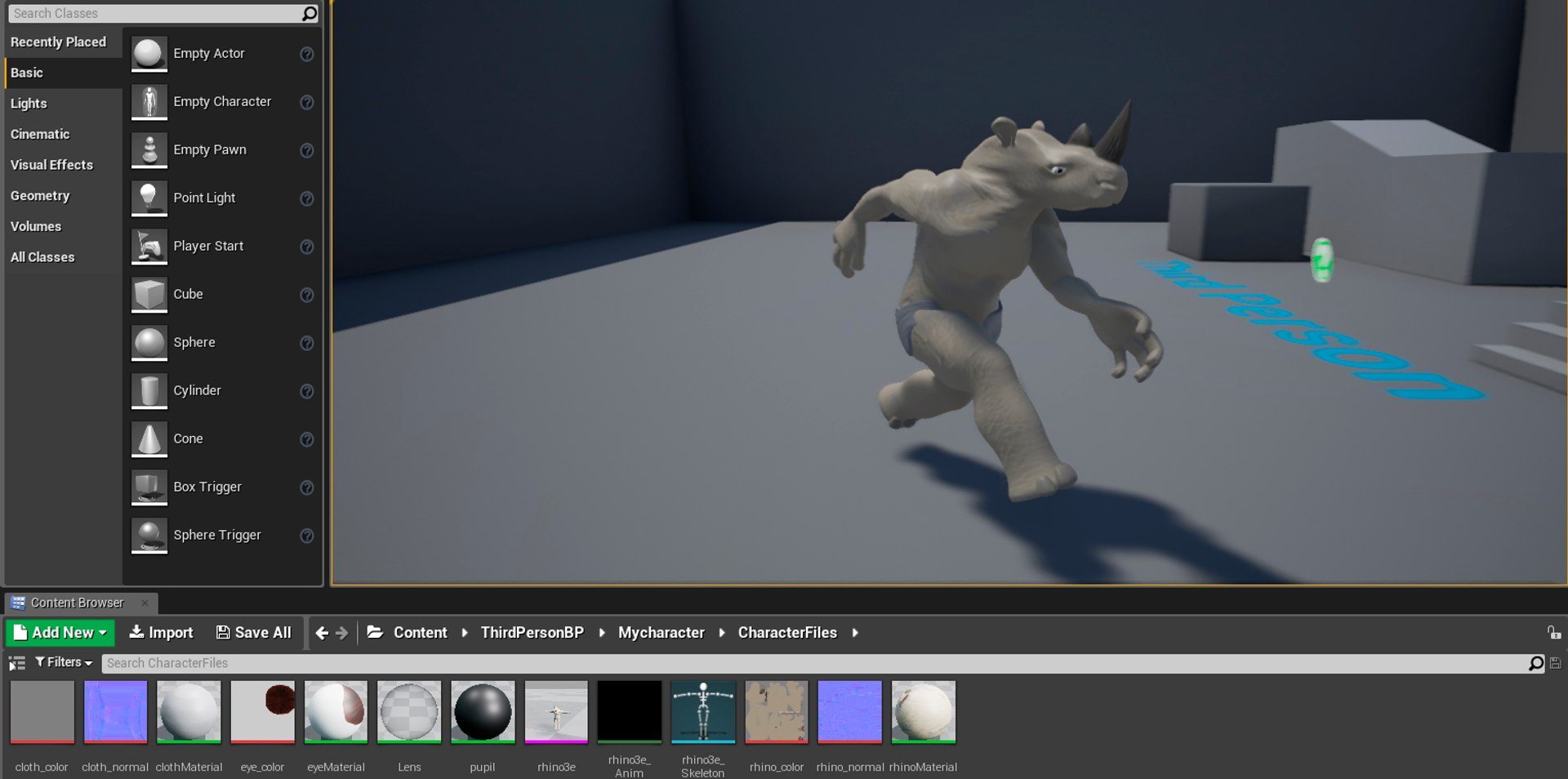Open help for Sphere
Viewport: 1568px width, 779px height.
[307, 343]
